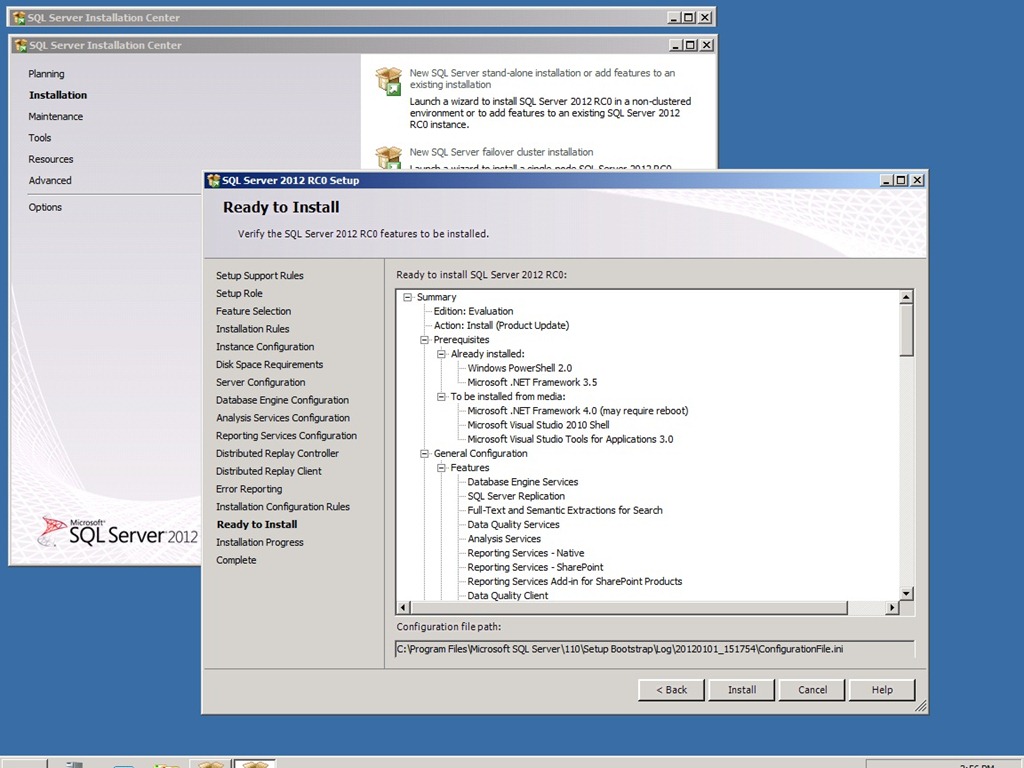Click the SQL Server 2012 RC0 Setup title icon
1024x768 pixels.
click(x=213, y=180)
